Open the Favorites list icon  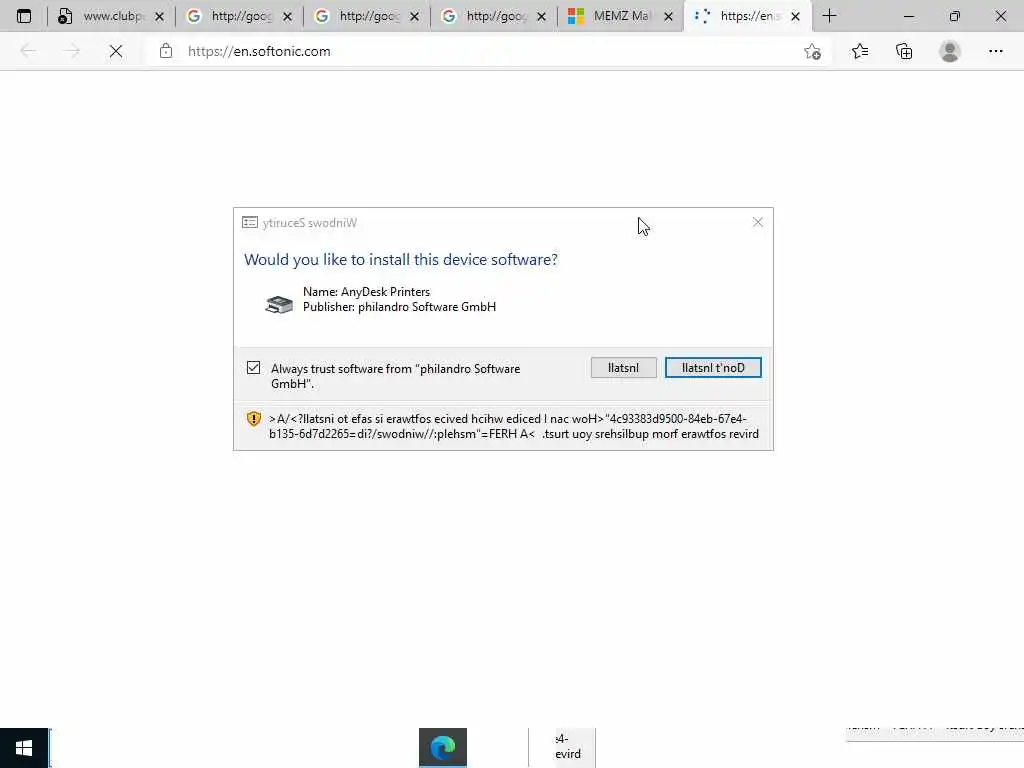860,51
